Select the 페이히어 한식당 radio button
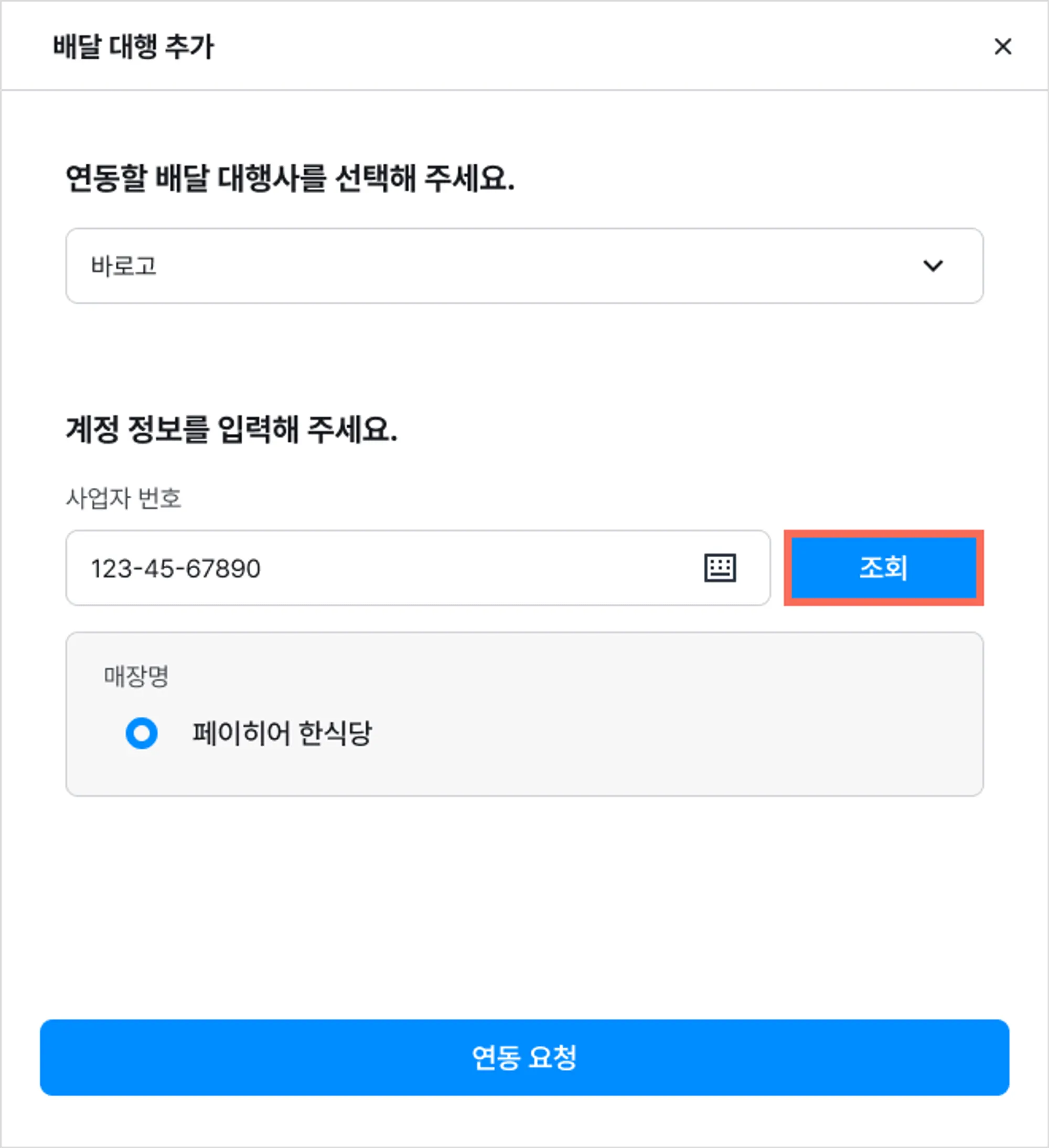 [x=141, y=733]
